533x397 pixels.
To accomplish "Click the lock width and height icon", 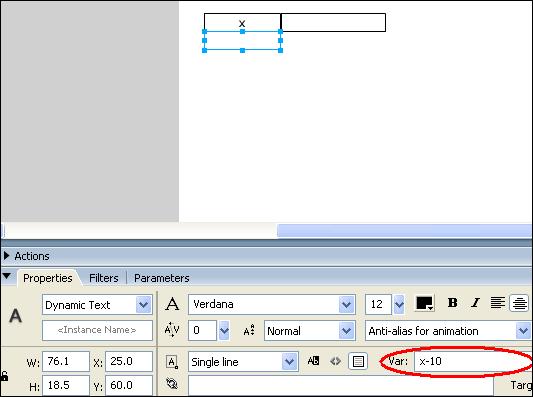I will point(4,376).
